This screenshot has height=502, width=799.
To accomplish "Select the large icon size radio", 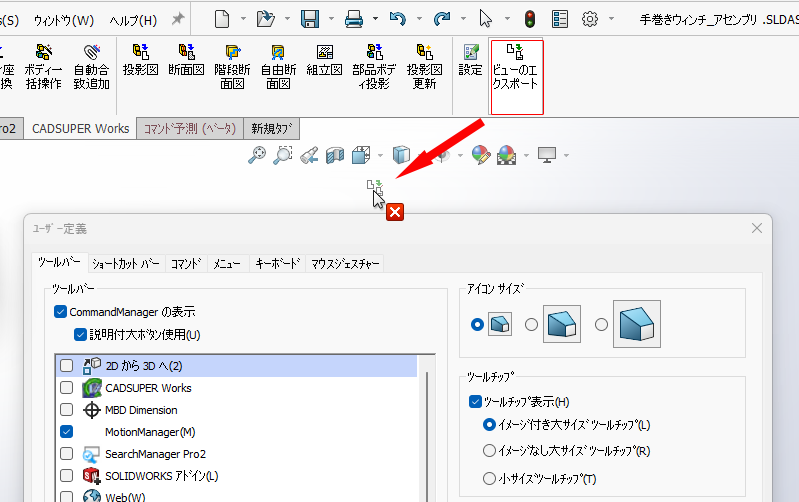I will pyautogui.click(x=601, y=325).
